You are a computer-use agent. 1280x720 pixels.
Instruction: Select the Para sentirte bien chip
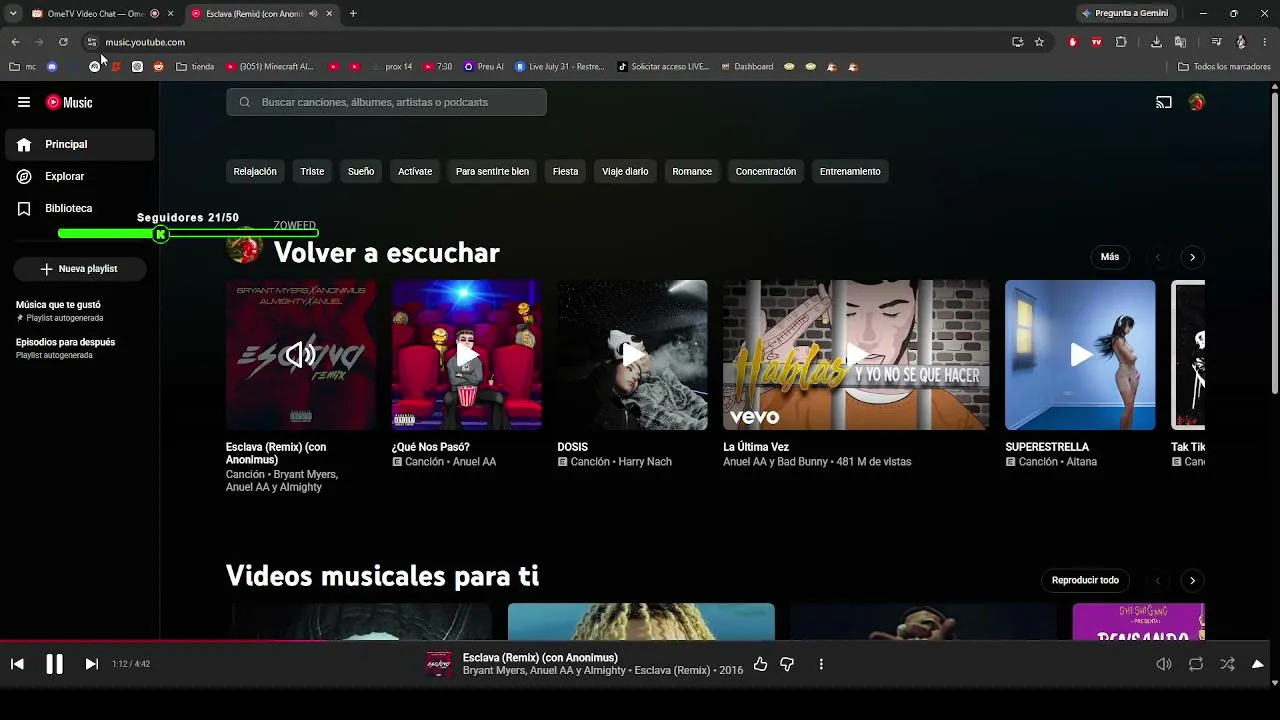point(492,171)
